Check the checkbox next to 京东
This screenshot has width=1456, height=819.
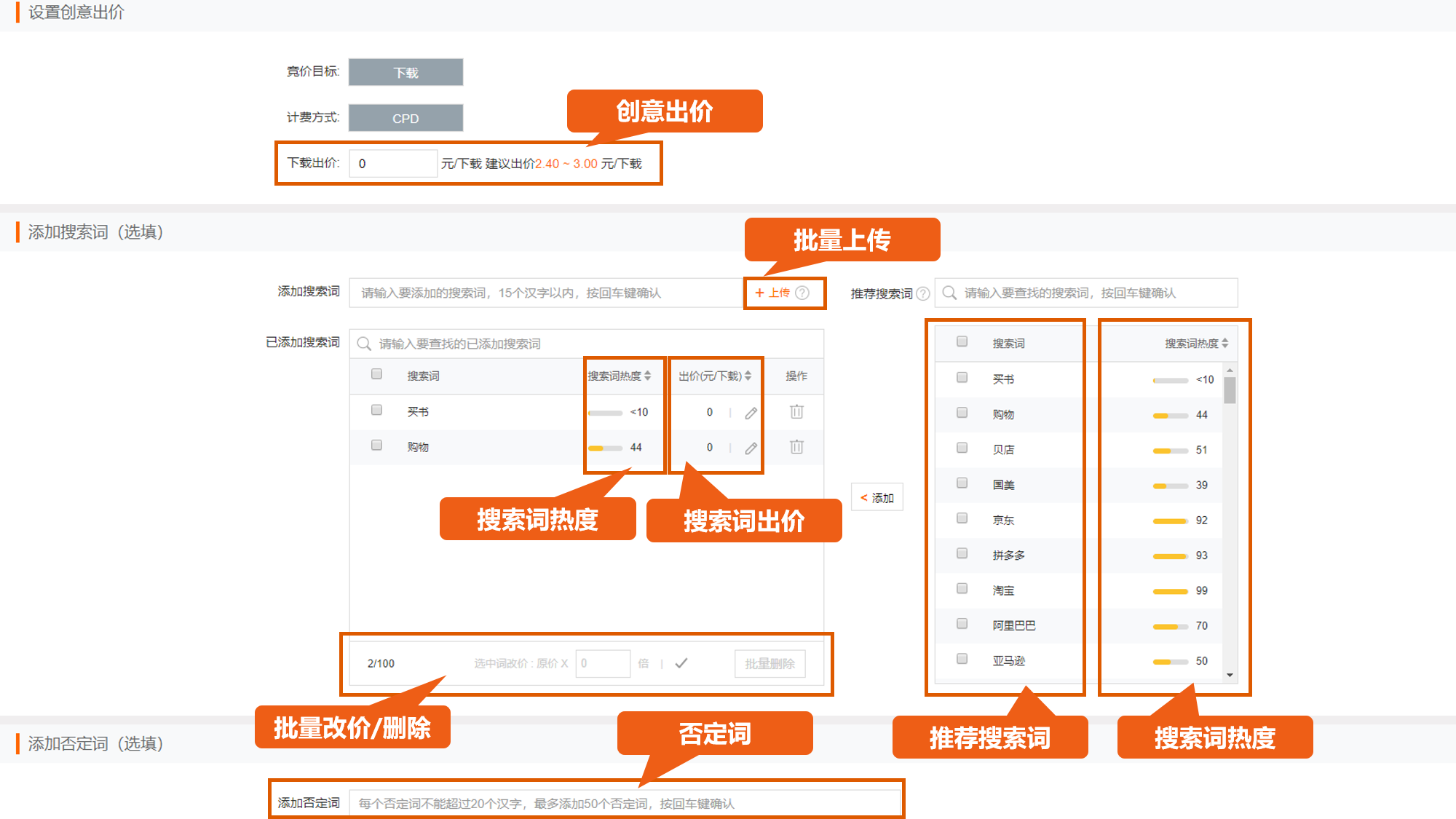962,517
